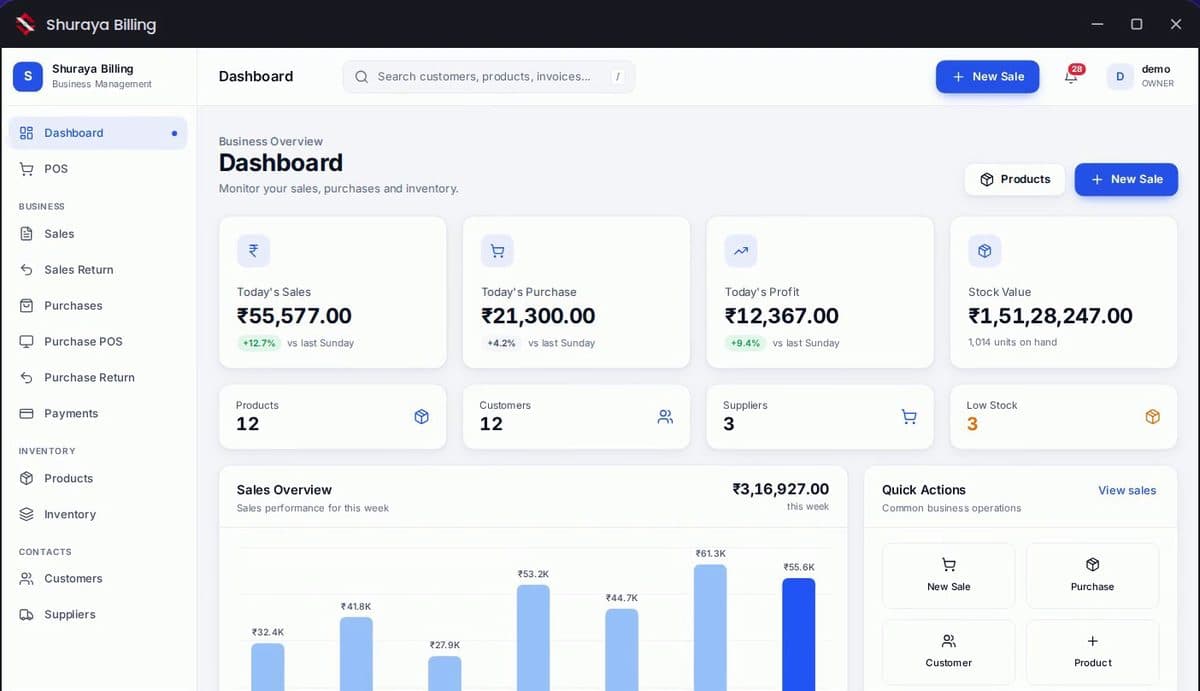Image resolution: width=1200 pixels, height=691 pixels.
Task: Click the cube icon on Products count card
Action: pyautogui.click(x=422, y=417)
